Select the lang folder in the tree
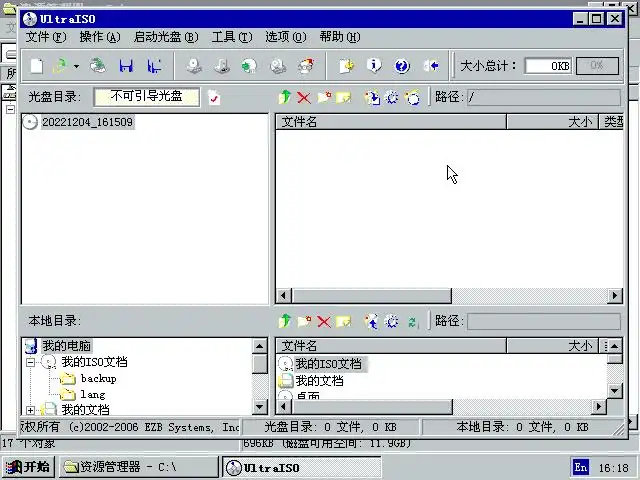Image resolution: width=640 pixels, height=480 pixels. pyautogui.click(x=93, y=394)
